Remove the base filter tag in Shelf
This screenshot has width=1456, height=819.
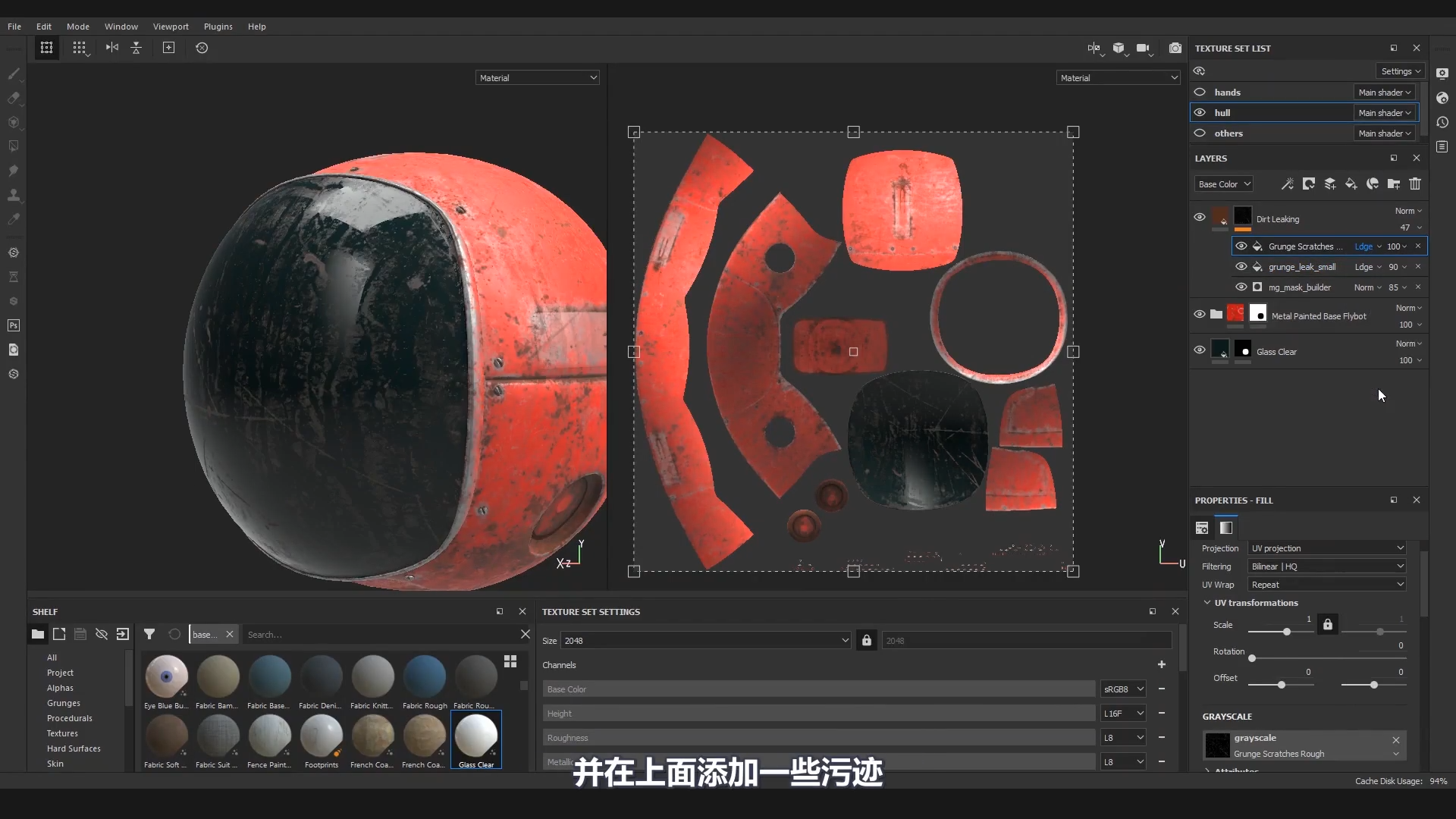230,635
